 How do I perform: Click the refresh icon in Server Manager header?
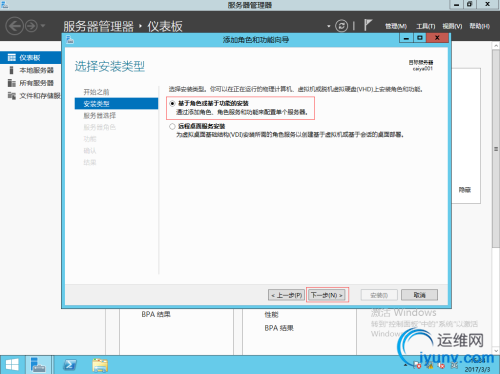coord(341,26)
